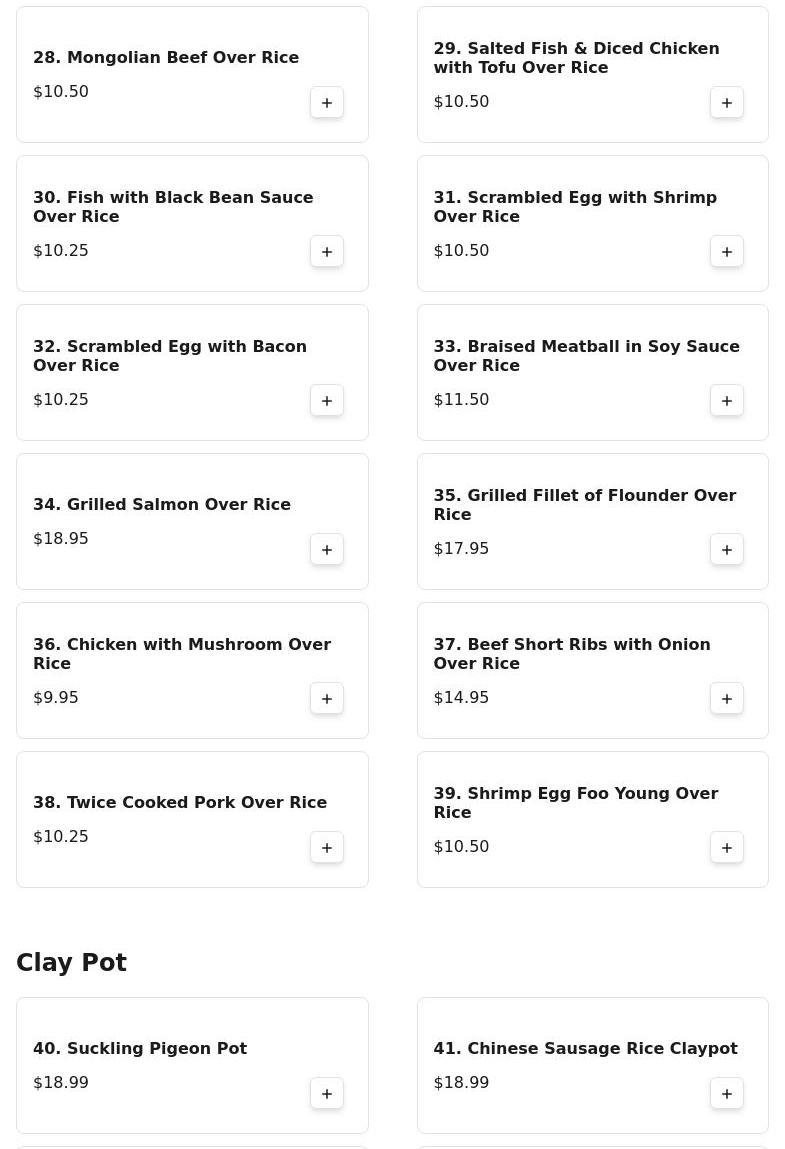785x1149 pixels.
Task: Add Beef Short Ribs with Onion
Action: pyautogui.click(x=727, y=699)
